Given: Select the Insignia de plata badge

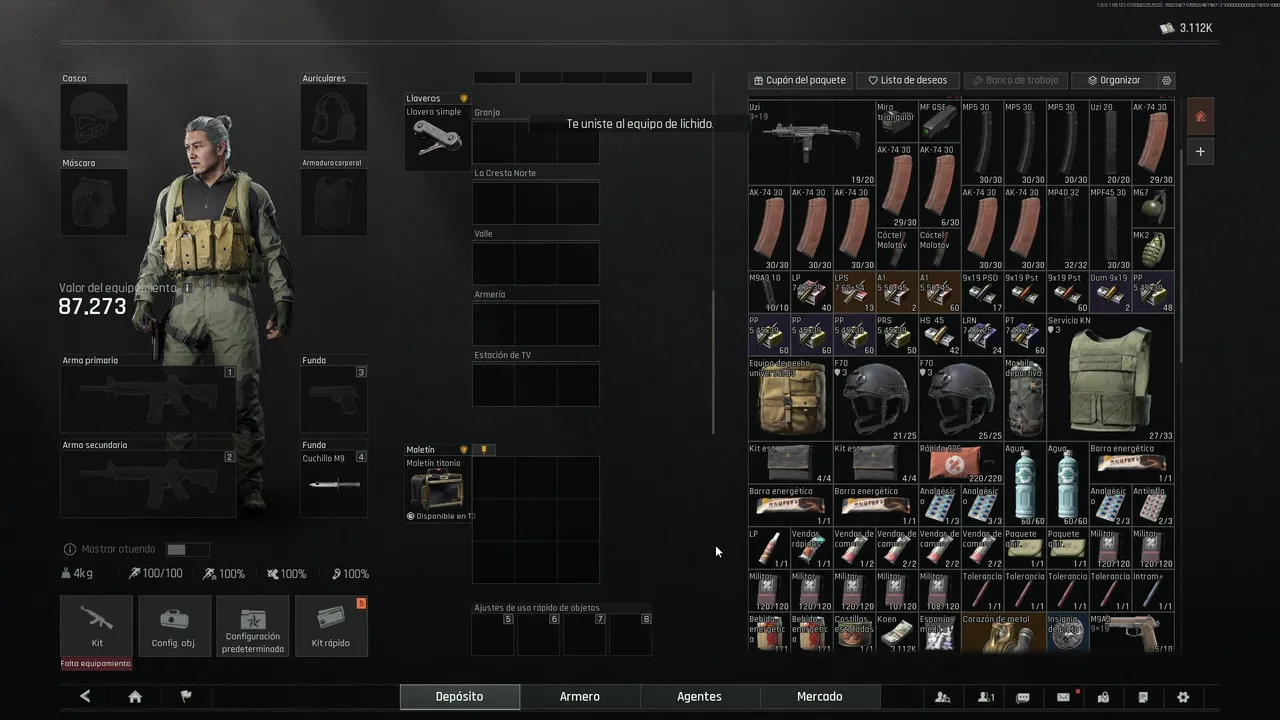Looking at the screenshot, I should (1067, 633).
